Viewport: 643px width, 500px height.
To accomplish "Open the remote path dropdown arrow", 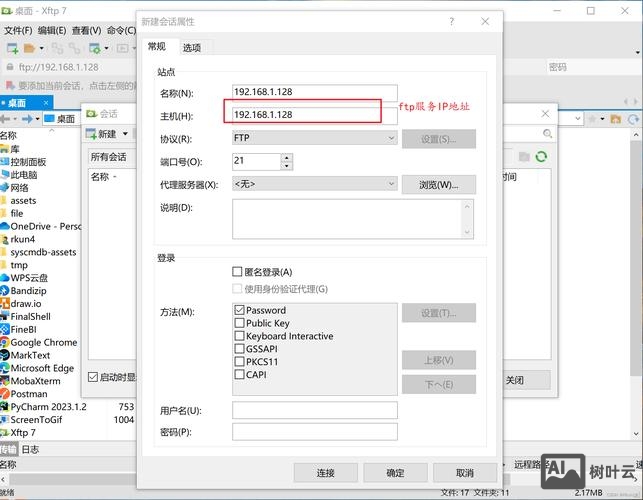I will pos(577,119).
